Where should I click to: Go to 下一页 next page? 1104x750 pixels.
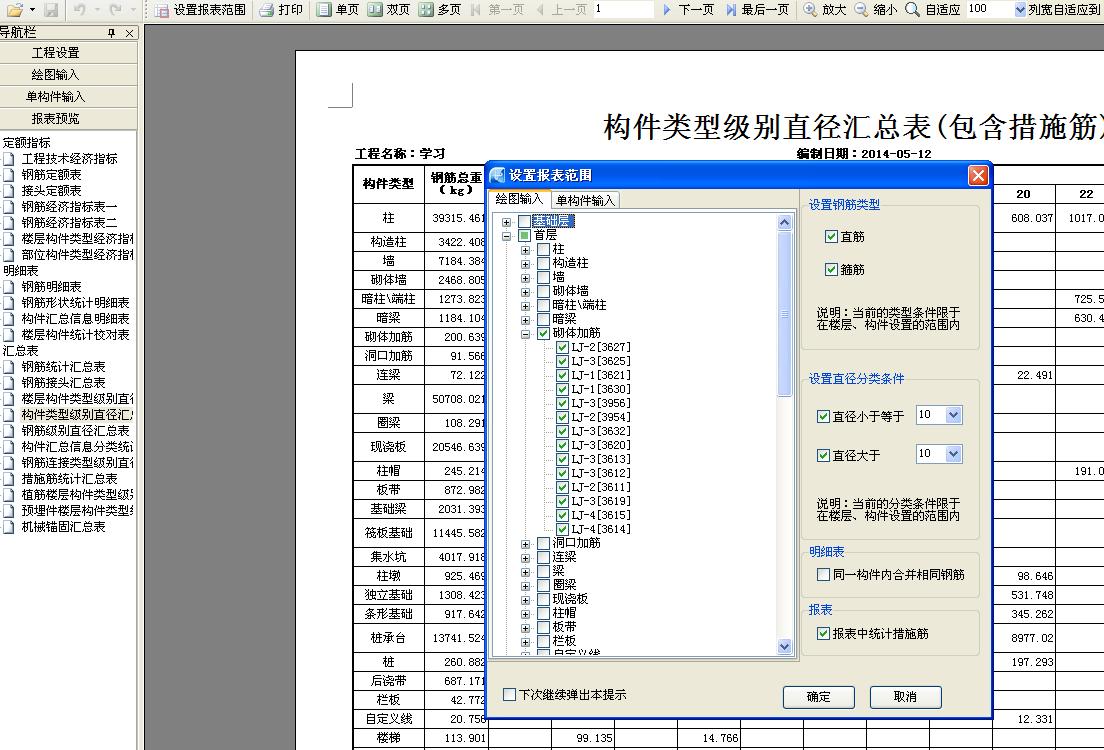coord(688,9)
